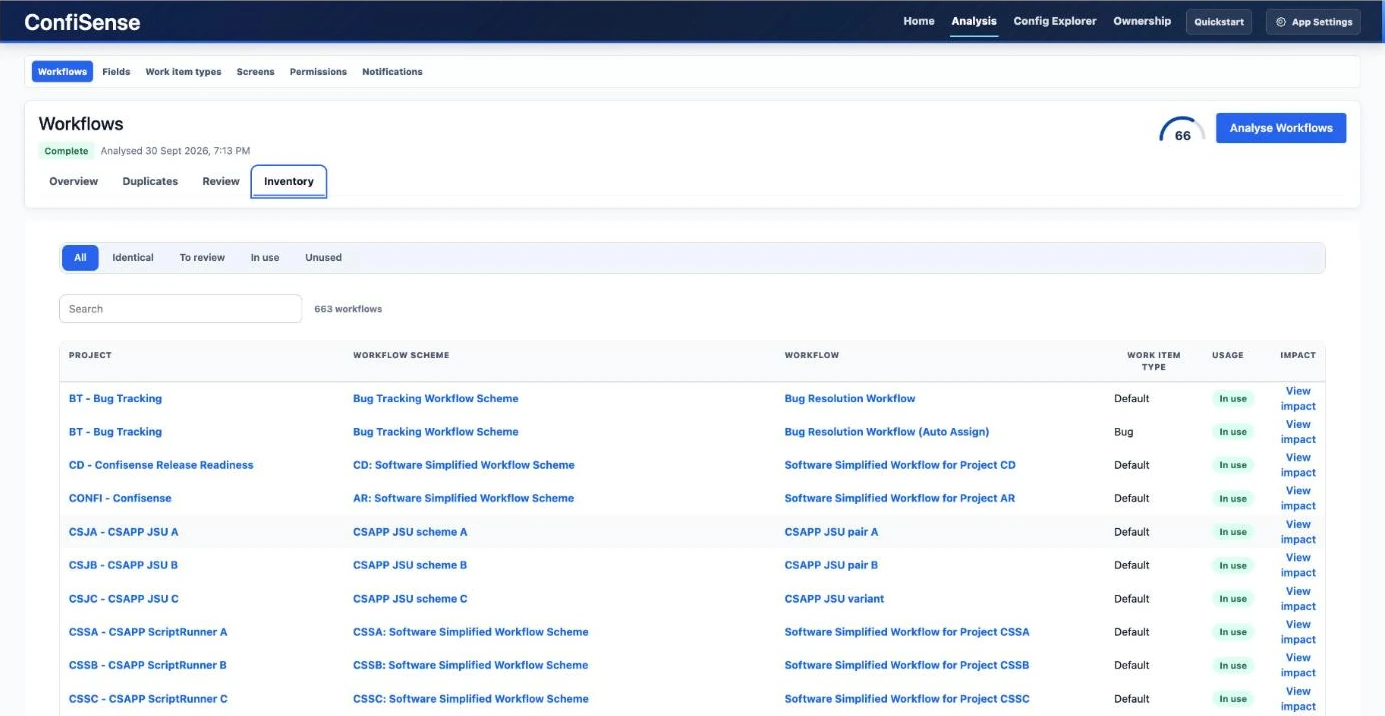Open CSAPP JSU pair A workflow
The image size is (1385, 716).
click(832, 532)
